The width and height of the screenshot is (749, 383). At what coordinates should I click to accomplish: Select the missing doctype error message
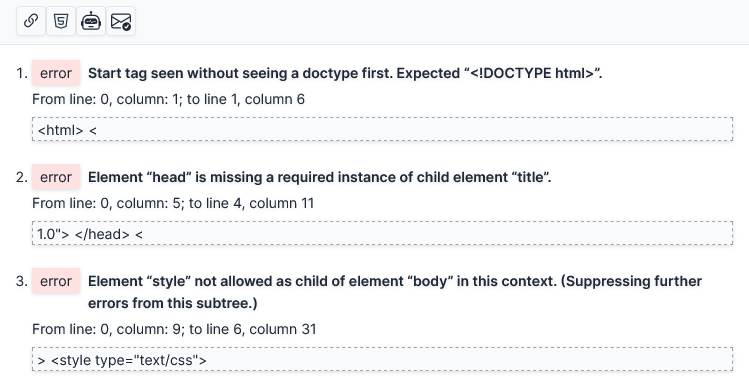(345, 73)
